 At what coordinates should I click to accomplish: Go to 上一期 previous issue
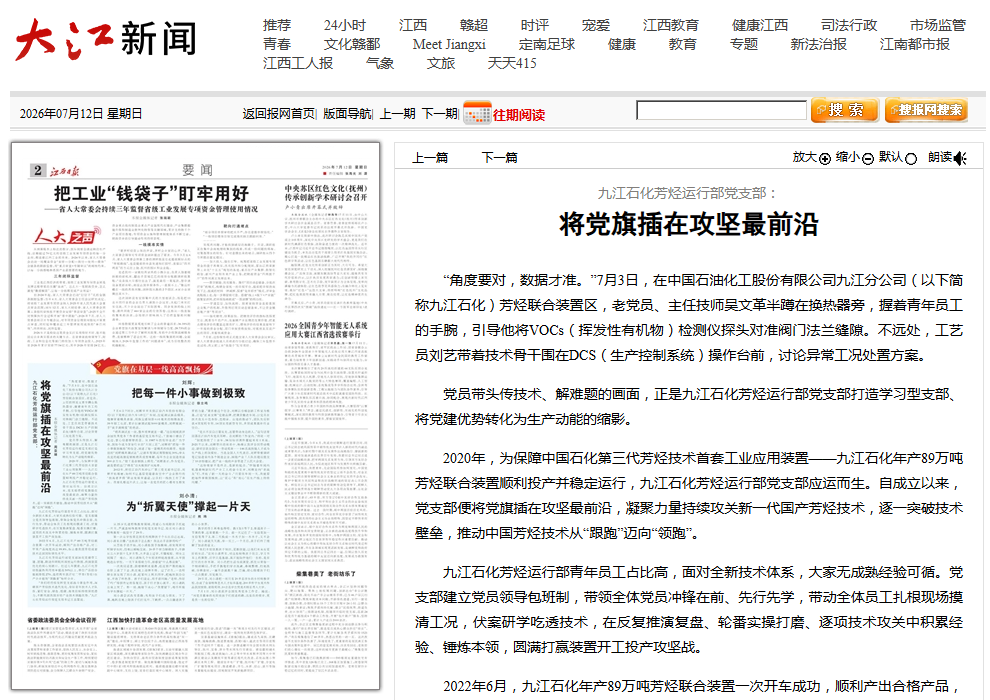pos(398,114)
